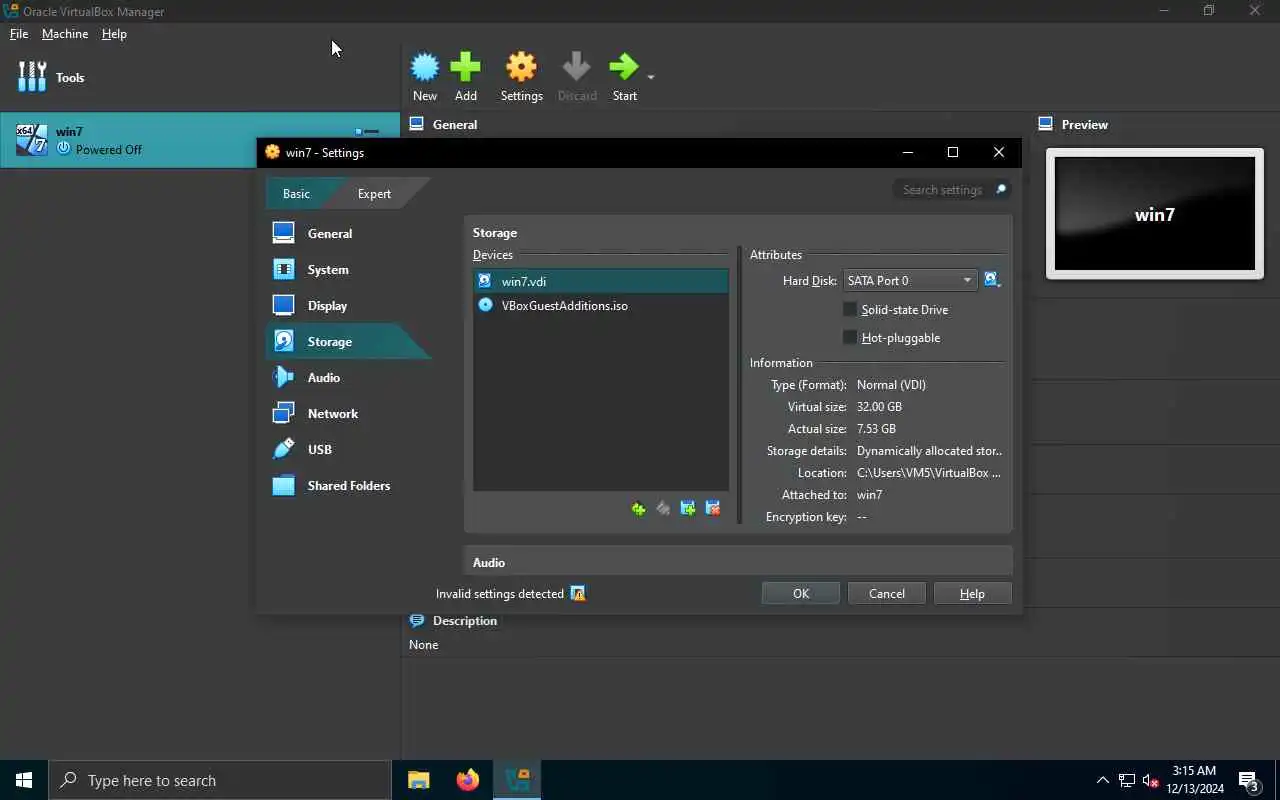The image size is (1280, 800).
Task: Switch to the Expert tab
Action: coord(374,193)
